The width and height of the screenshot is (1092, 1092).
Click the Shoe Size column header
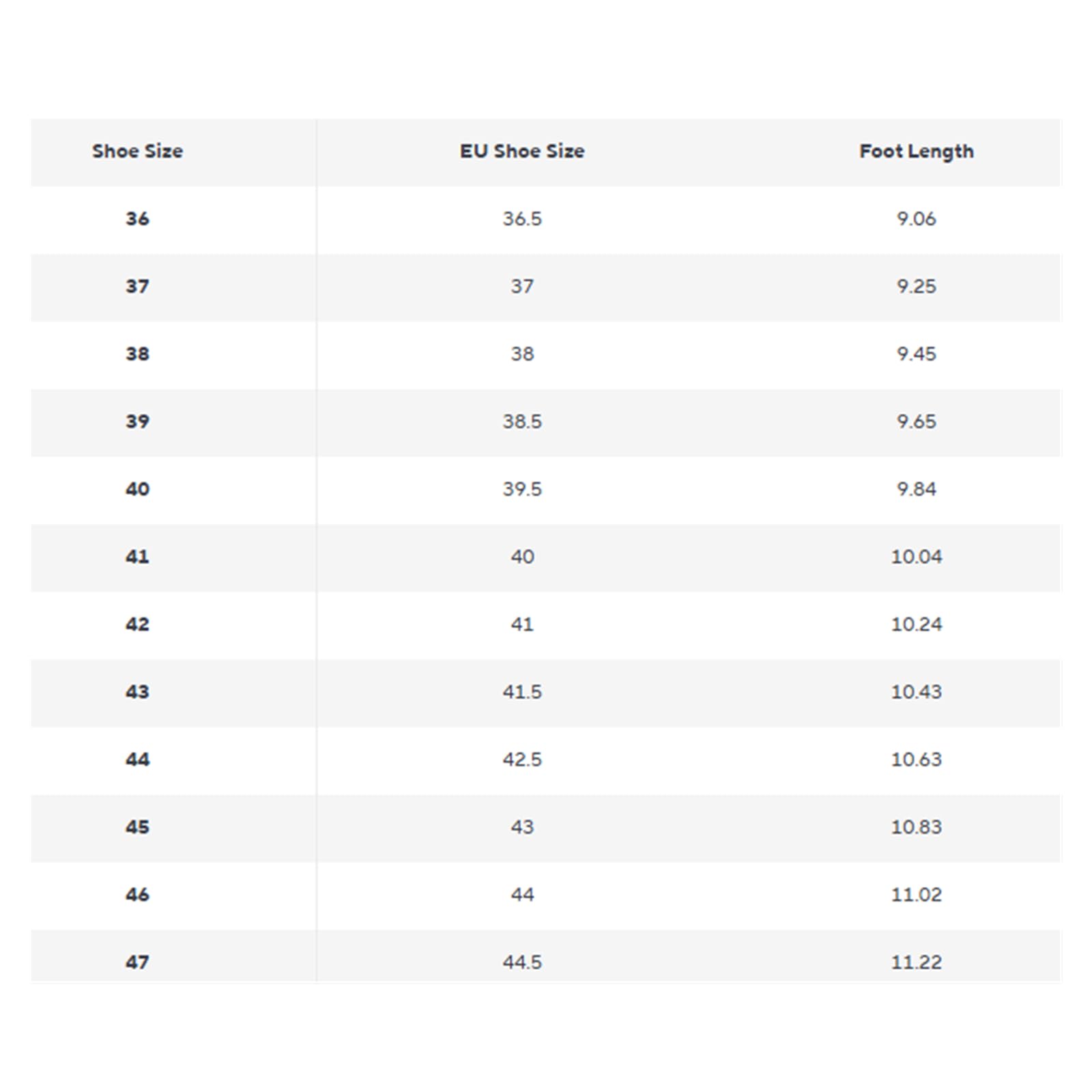point(137,151)
